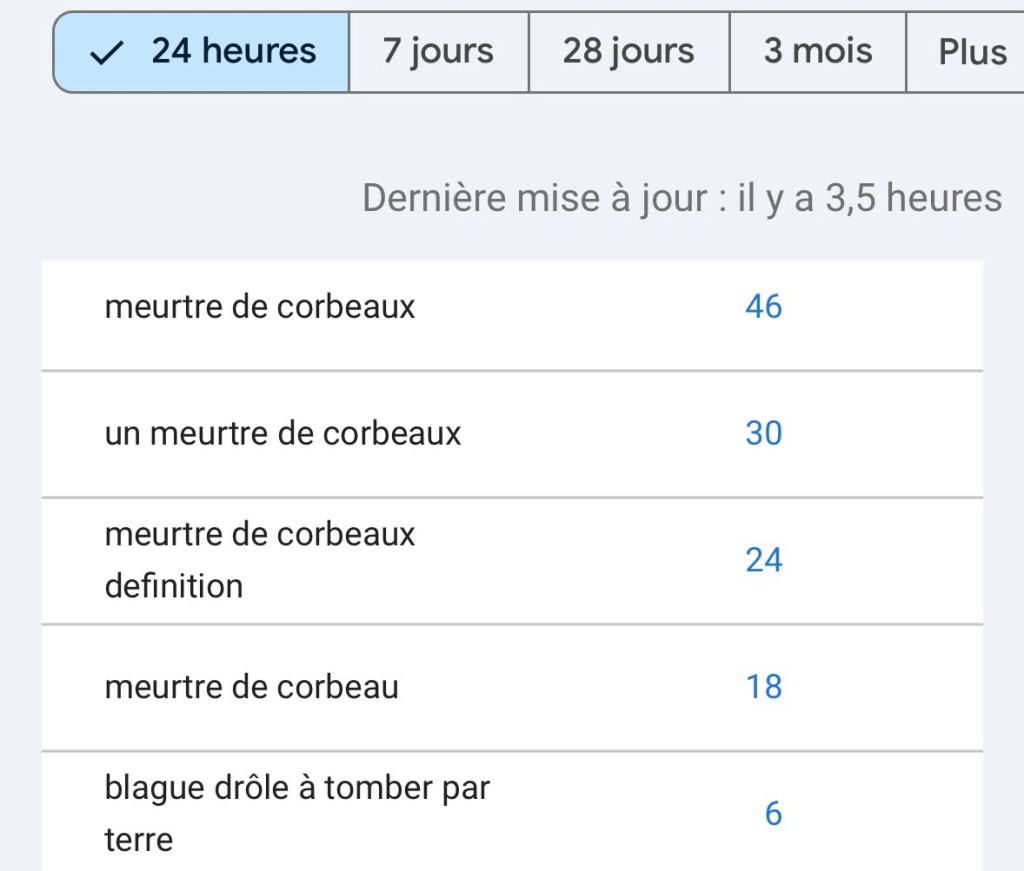Screen dimensions: 1024x871
Task: Click the count 46 next to meurtre de corbeaux
Action: [763, 307]
